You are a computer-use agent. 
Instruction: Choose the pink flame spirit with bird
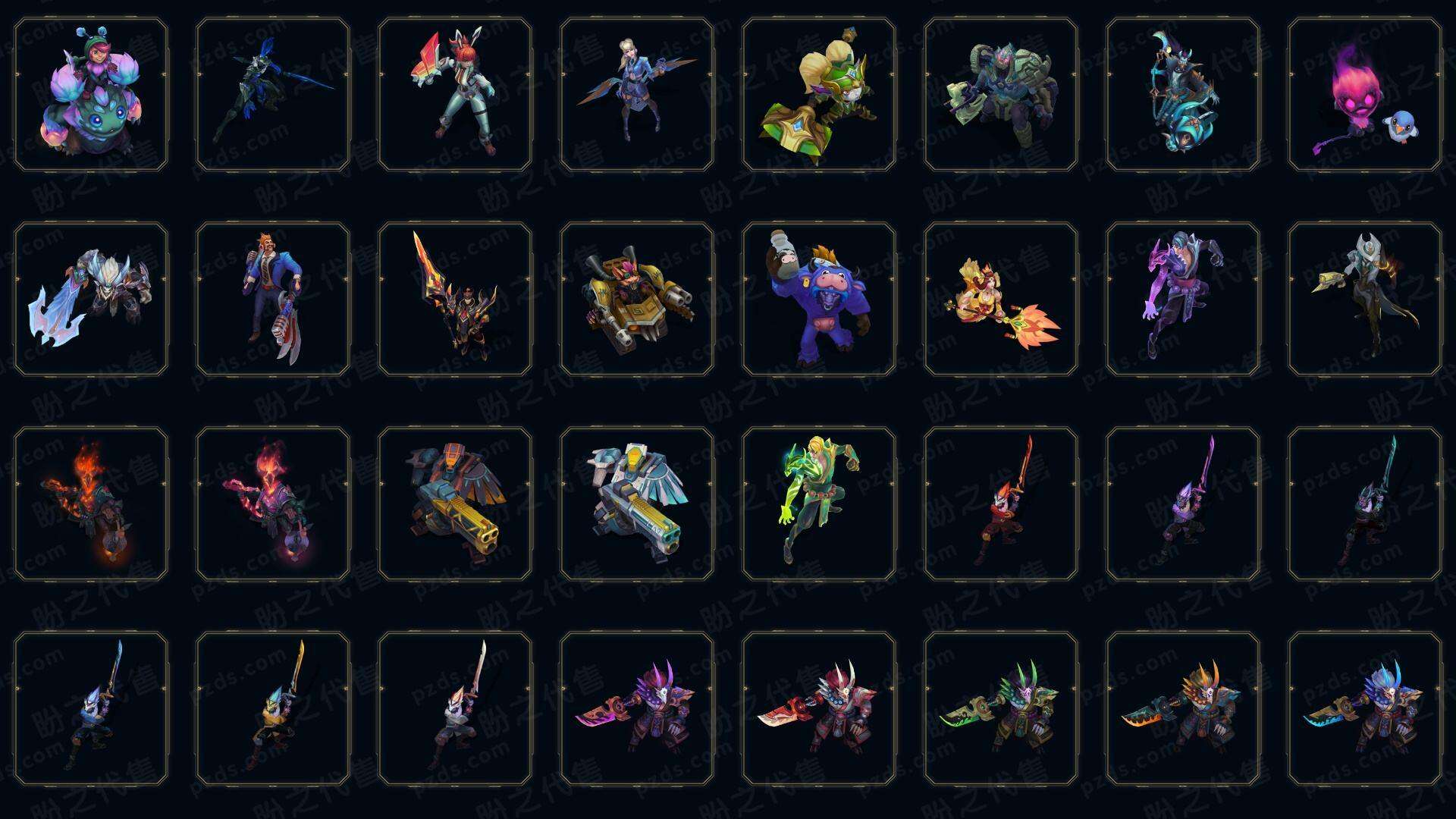(x=1365, y=95)
